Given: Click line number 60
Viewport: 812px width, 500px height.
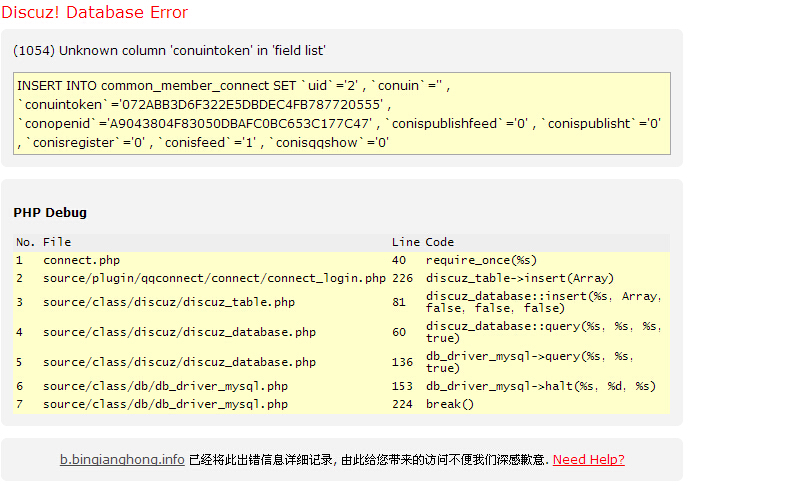Looking at the screenshot, I should coord(399,332).
